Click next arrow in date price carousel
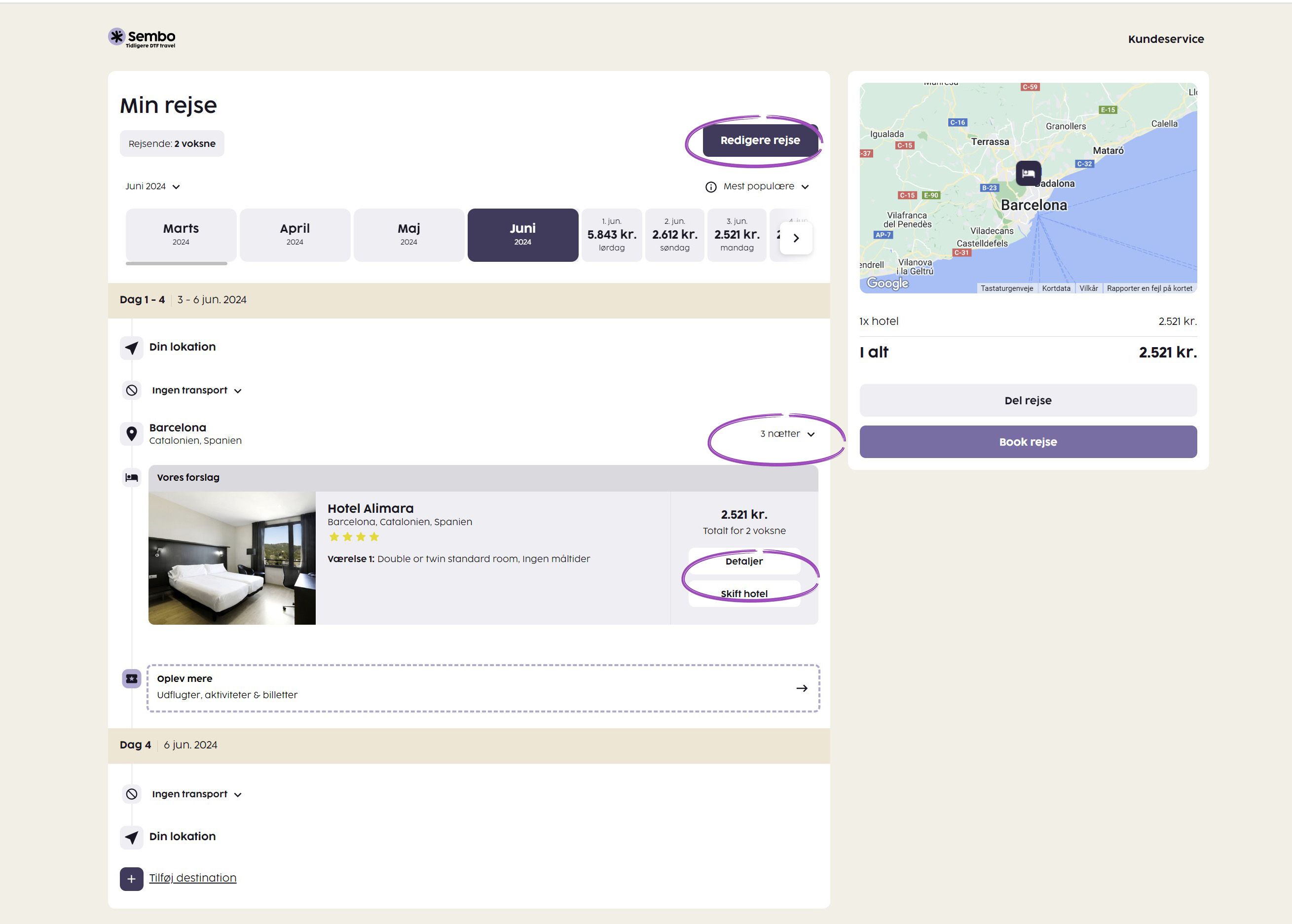This screenshot has height=924, width=1292. 796,238
